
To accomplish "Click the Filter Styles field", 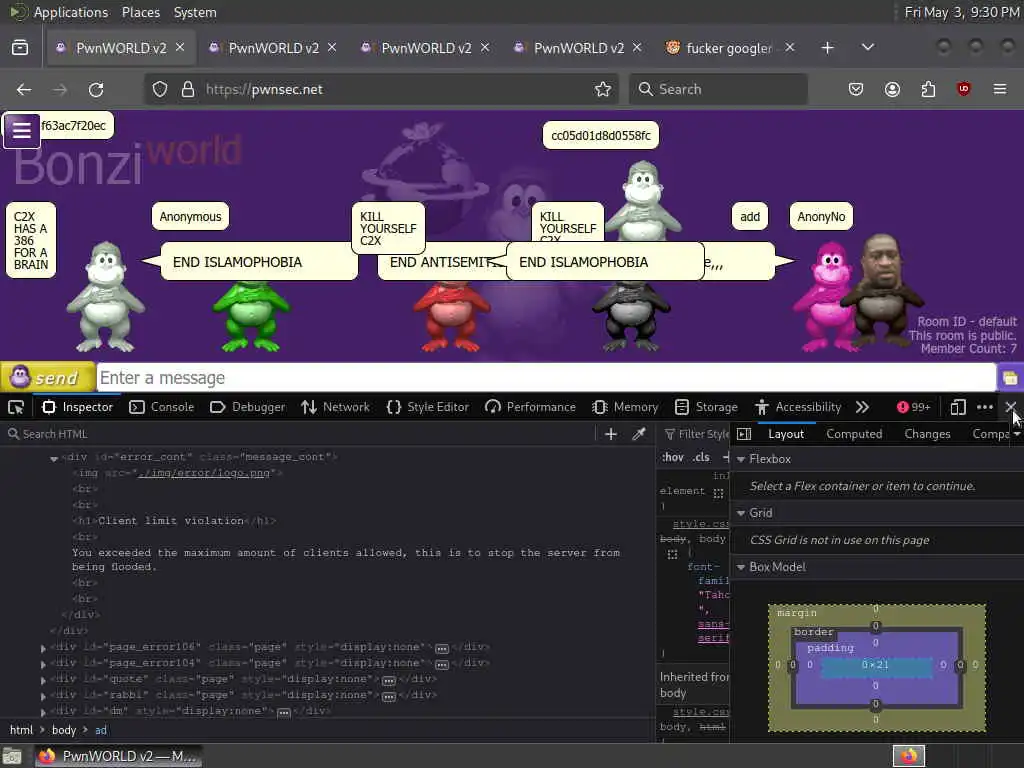I will pos(696,434).
